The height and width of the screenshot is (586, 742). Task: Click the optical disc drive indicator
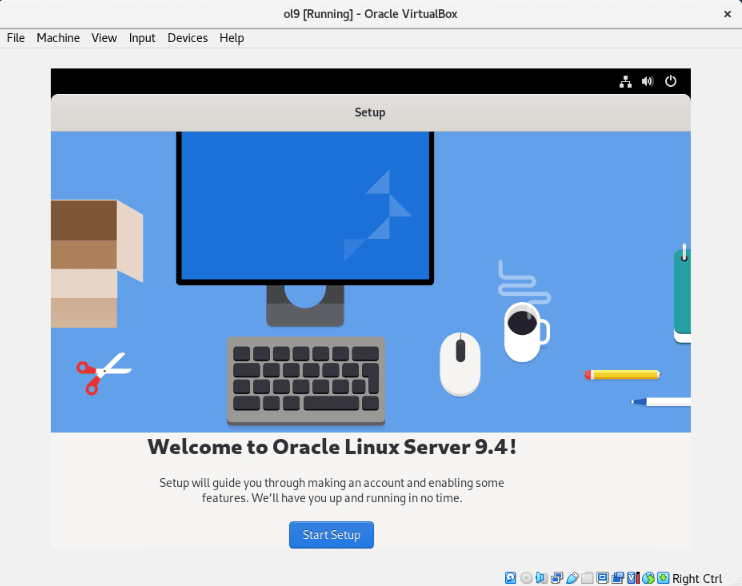(x=526, y=578)
